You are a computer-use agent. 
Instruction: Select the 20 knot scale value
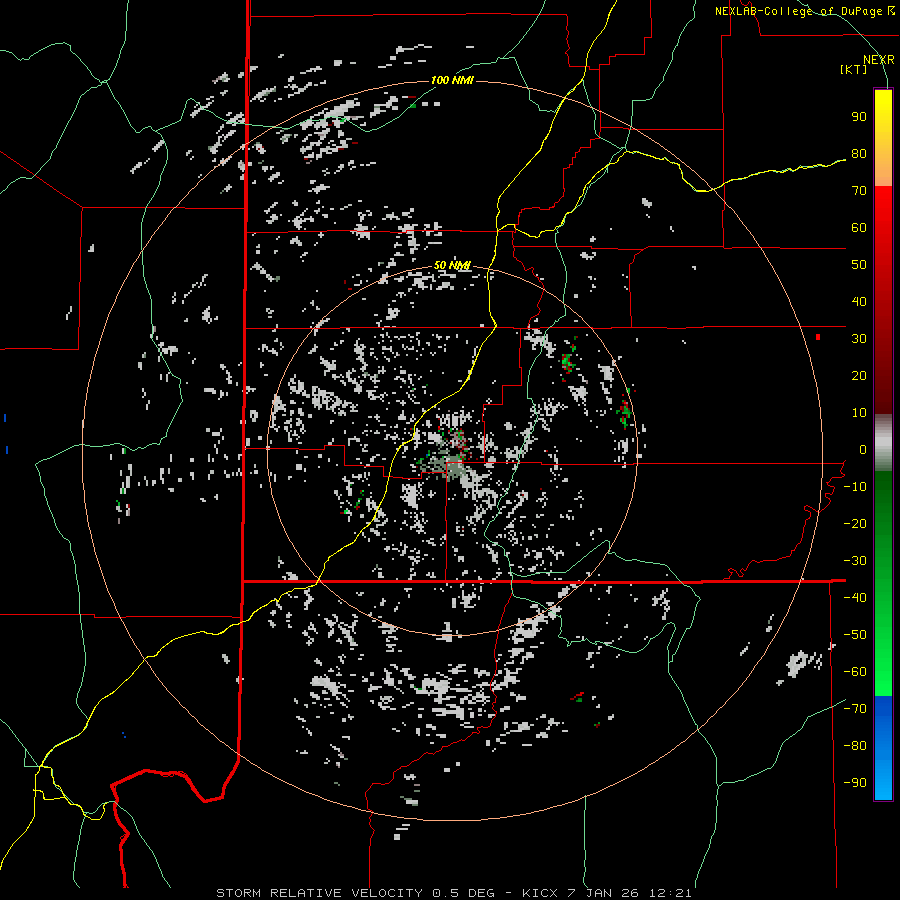(x=859, y=376)
